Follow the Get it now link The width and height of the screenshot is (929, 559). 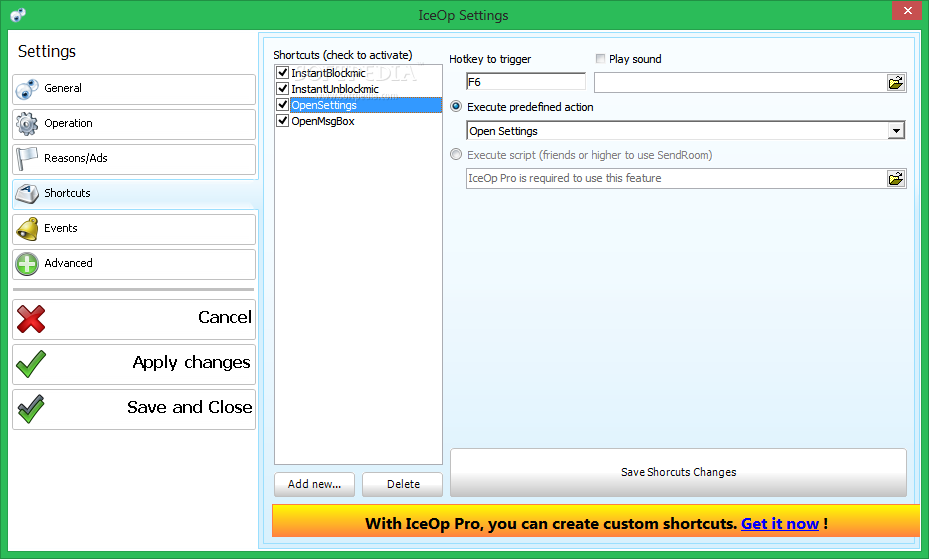[780, 523]
